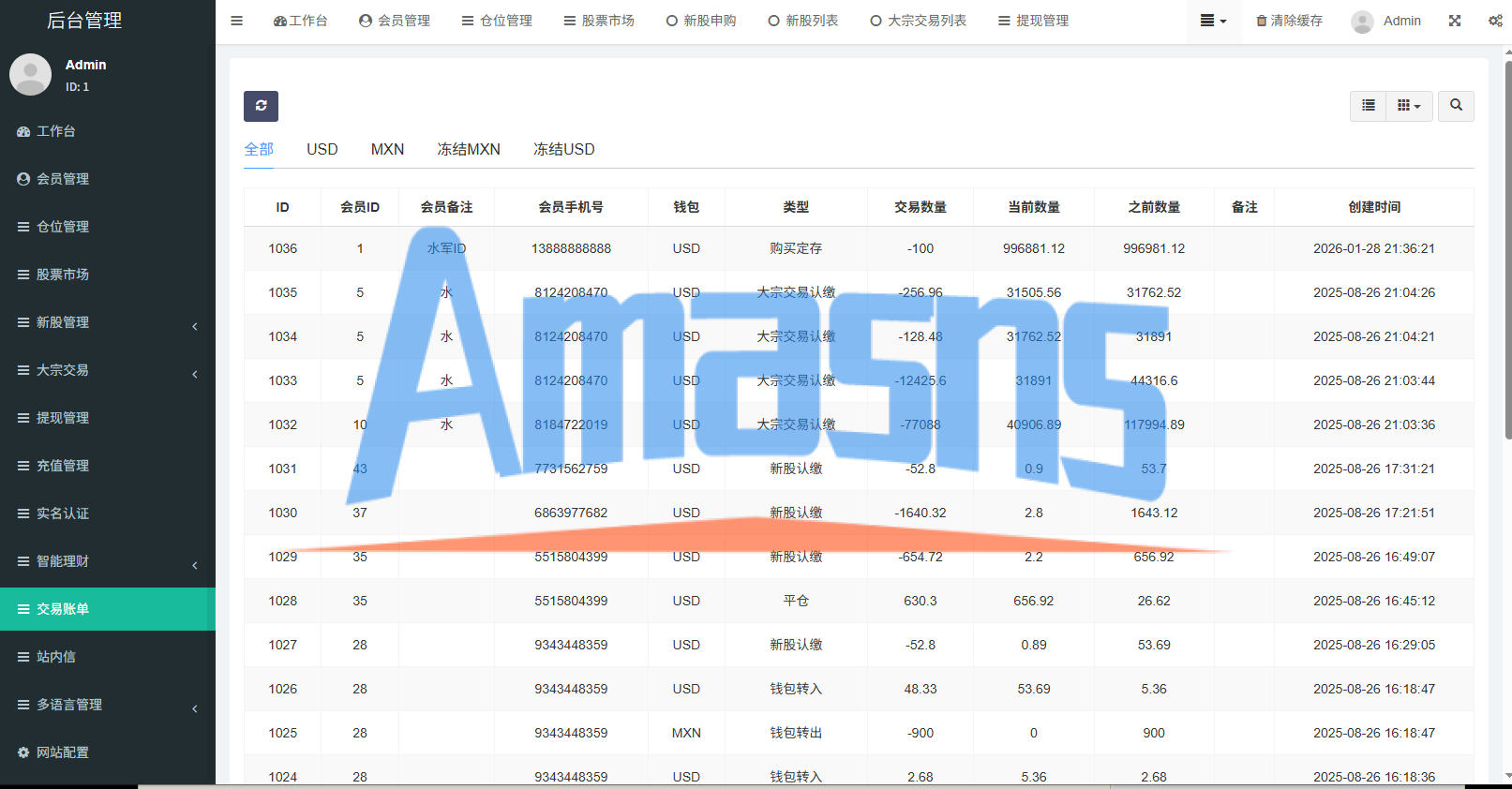
Task: Click phone number 13888888888 cell
Action: 571,248
